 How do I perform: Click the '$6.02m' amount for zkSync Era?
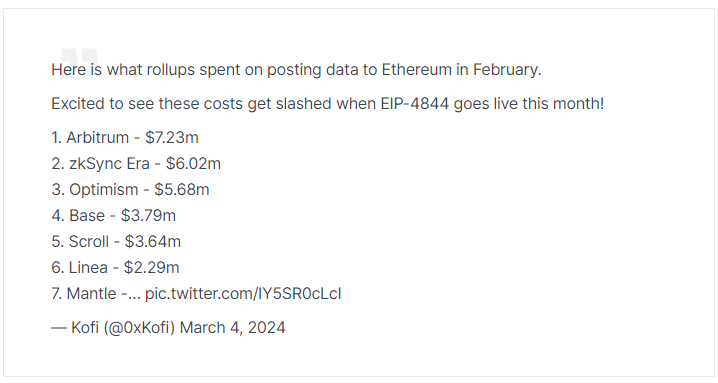point(193,164)
